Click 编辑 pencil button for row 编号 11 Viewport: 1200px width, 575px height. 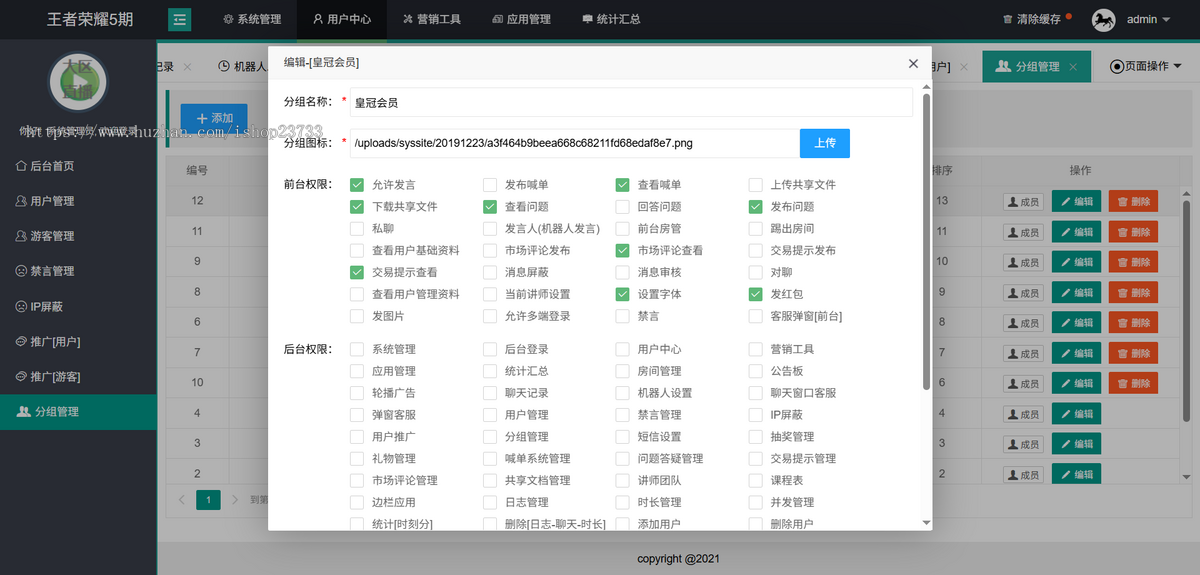tap(1077, 232)
